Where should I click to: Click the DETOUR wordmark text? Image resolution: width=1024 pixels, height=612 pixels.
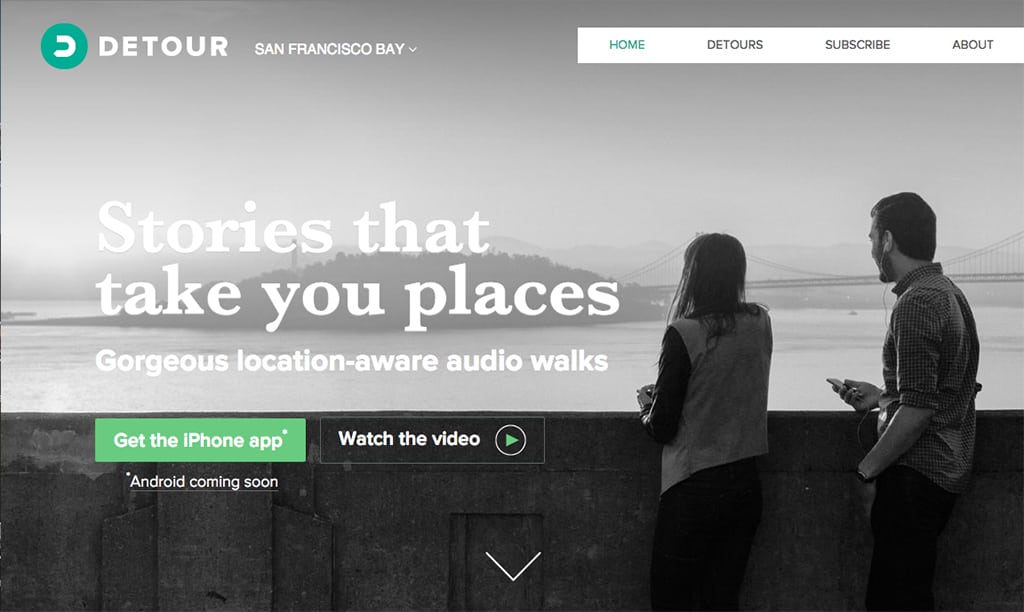click(163, 46)
